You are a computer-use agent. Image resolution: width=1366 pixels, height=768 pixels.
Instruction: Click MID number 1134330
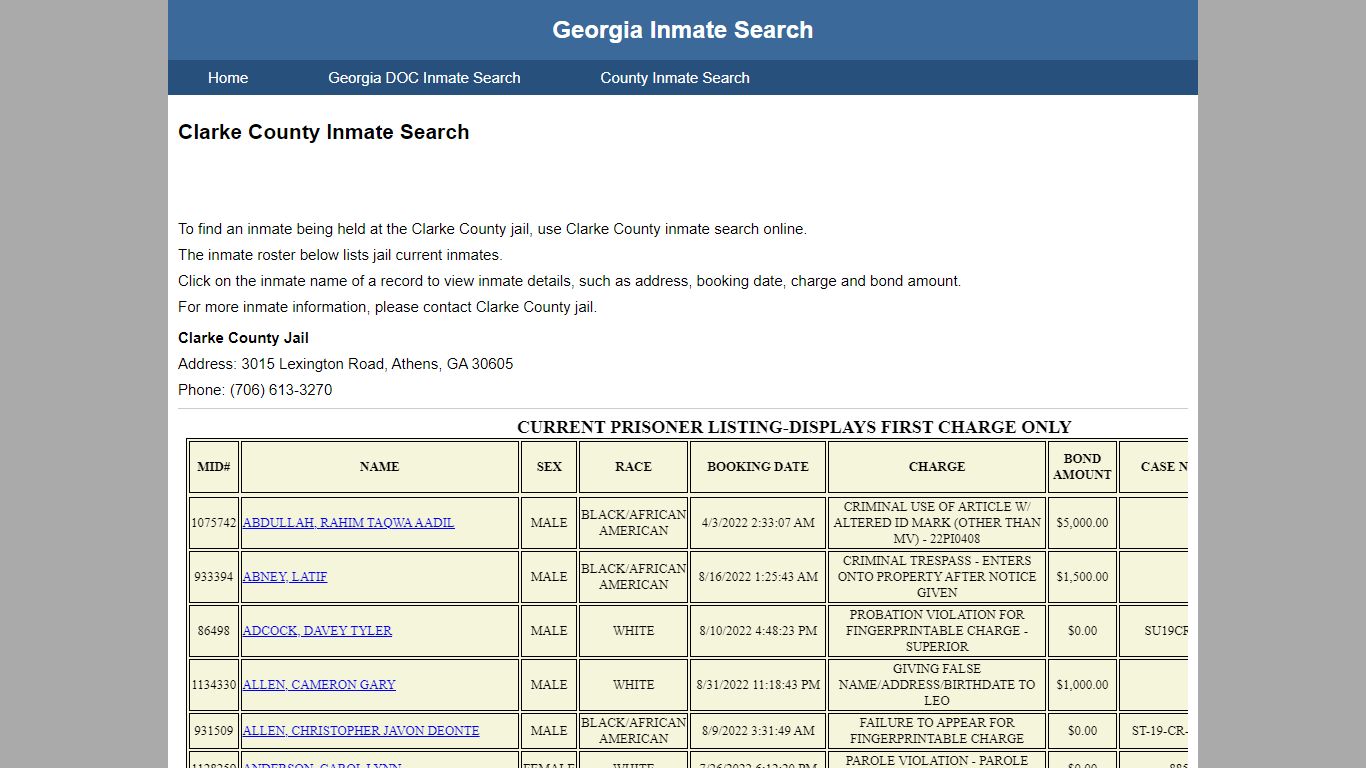pos(214,685)
